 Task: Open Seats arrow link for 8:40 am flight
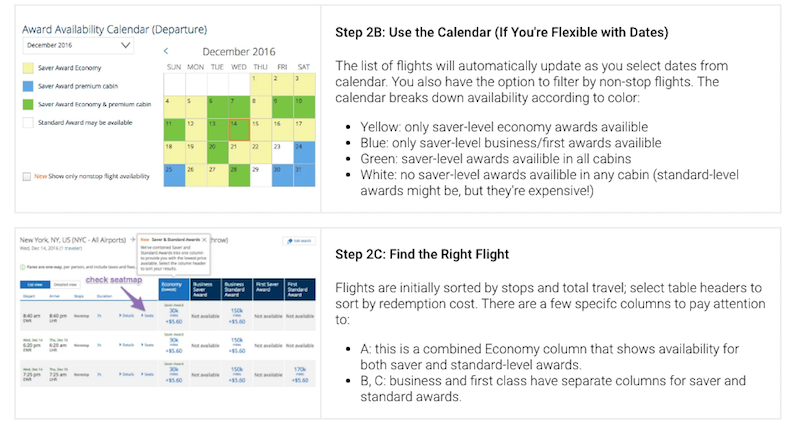pyautogui.click(x=147, y=316)
